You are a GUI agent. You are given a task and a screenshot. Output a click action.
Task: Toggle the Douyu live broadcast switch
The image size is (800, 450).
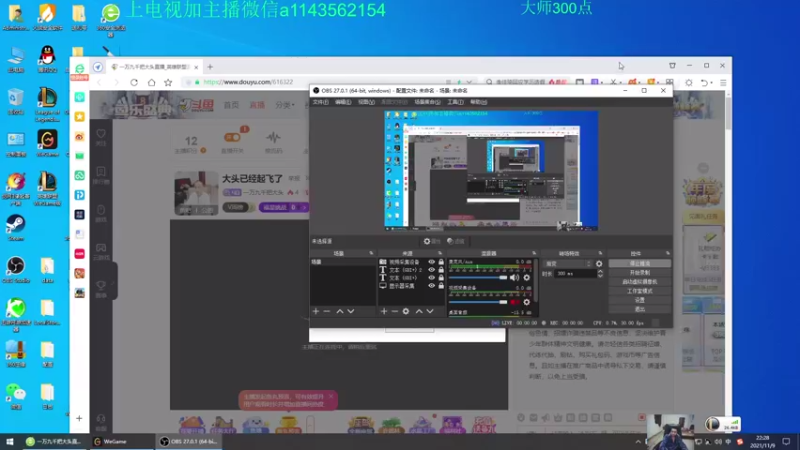click(x=232, y=137)
